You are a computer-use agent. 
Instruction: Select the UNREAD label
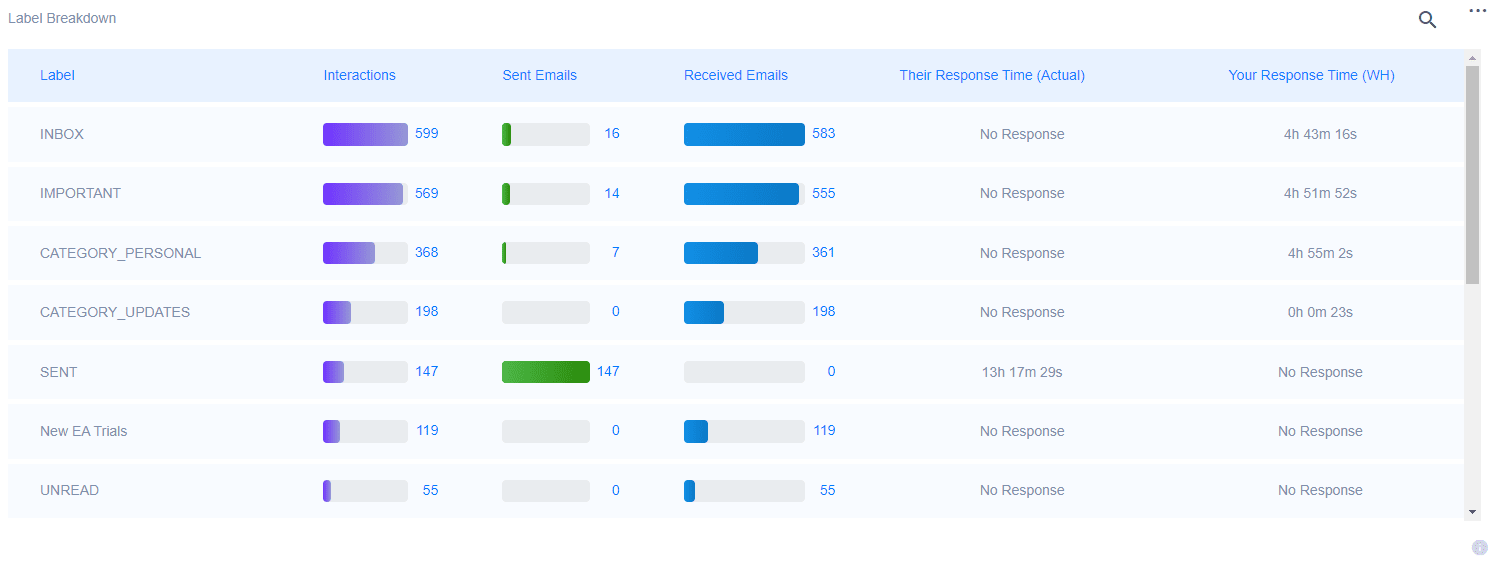69,490
